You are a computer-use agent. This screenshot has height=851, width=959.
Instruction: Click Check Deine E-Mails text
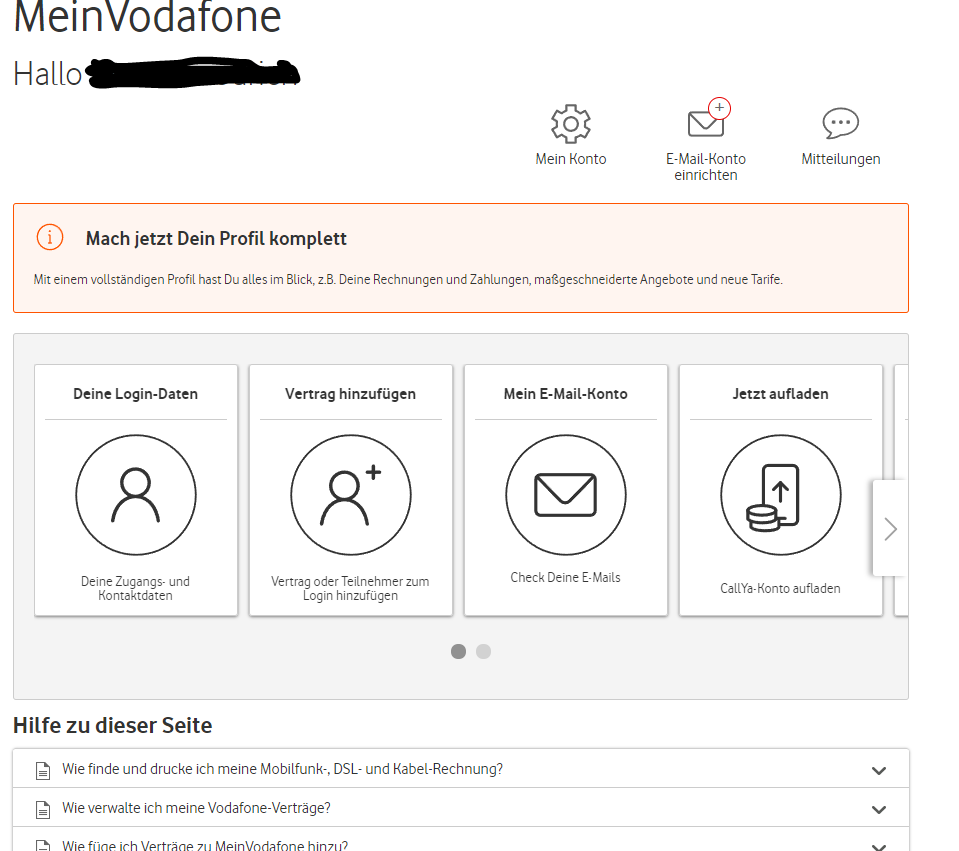click(x=566, y=578)
